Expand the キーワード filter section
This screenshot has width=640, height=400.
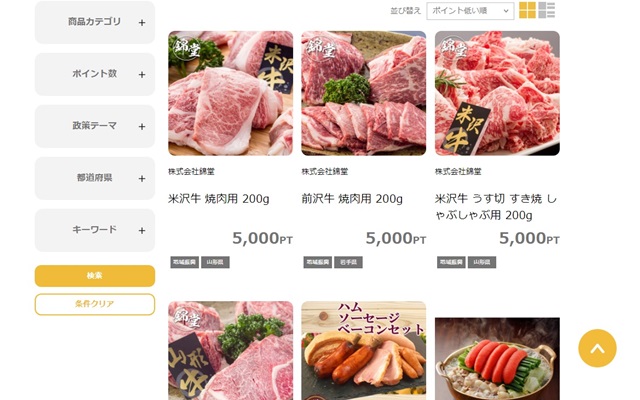95,230
